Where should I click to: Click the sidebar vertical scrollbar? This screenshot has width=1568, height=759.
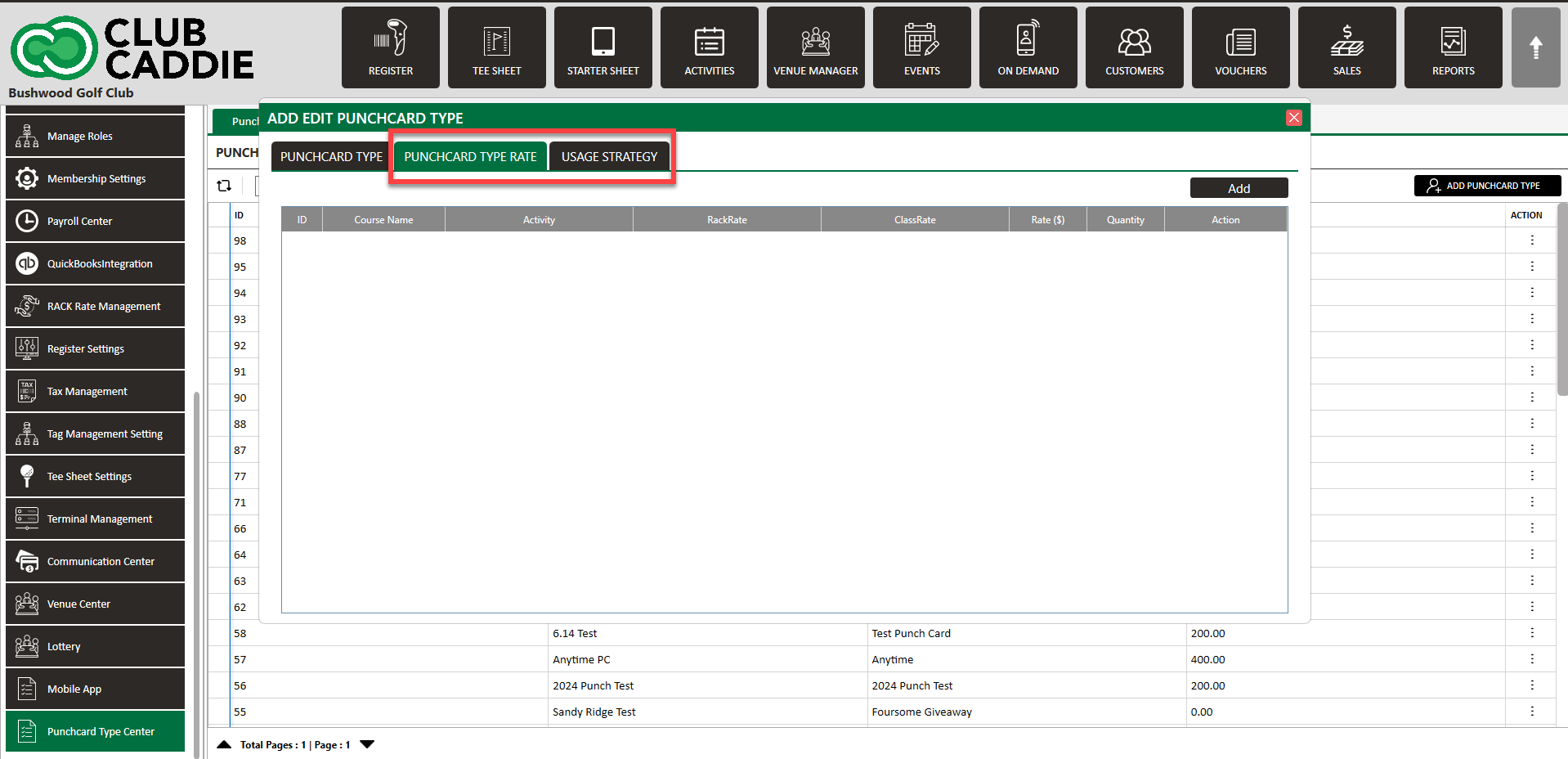tap(196, 573)
